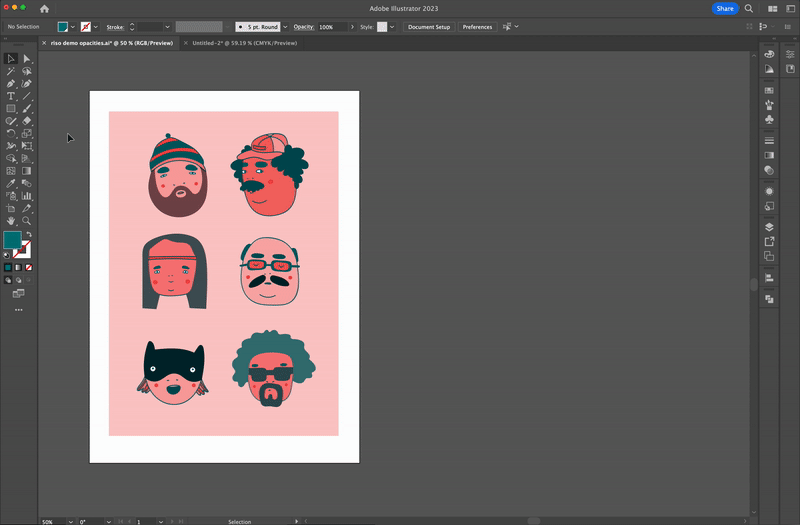The width and height of the screenshot is (800, 525).
Task: Switch to Untitled-2 document tab
Action: [244, 43]
